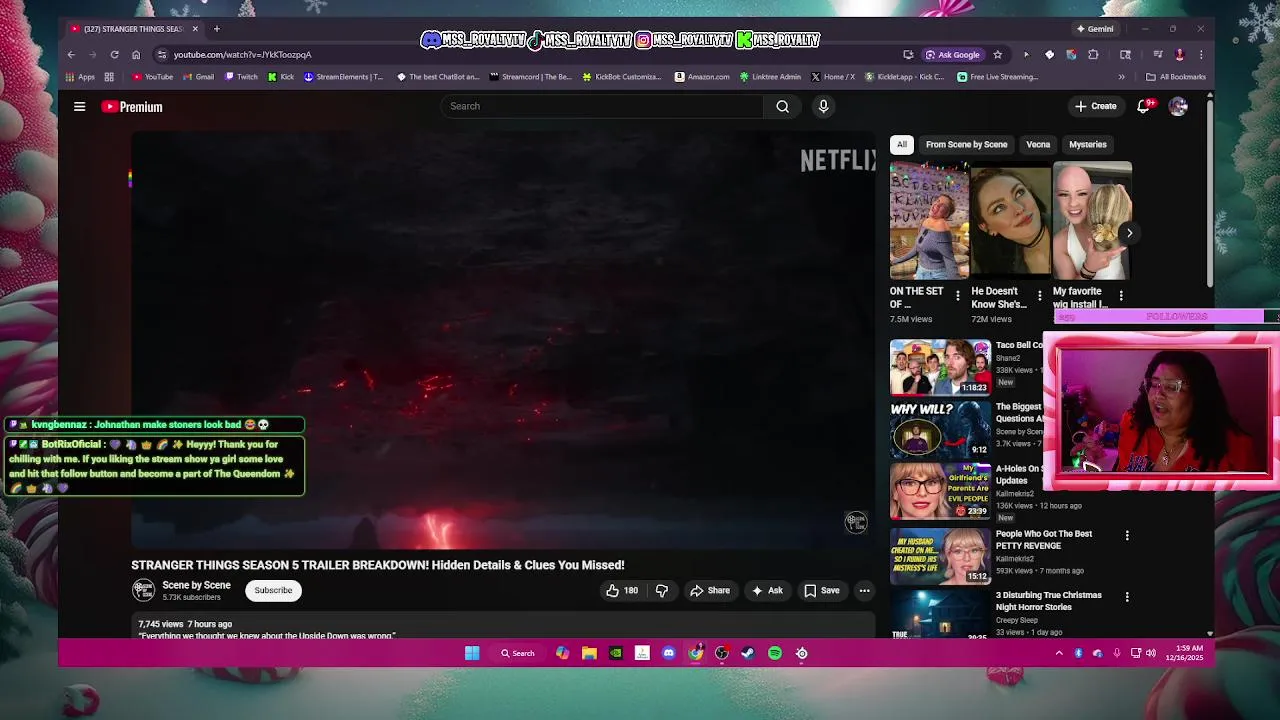Show hidden system tray icons

point(1059,653)
